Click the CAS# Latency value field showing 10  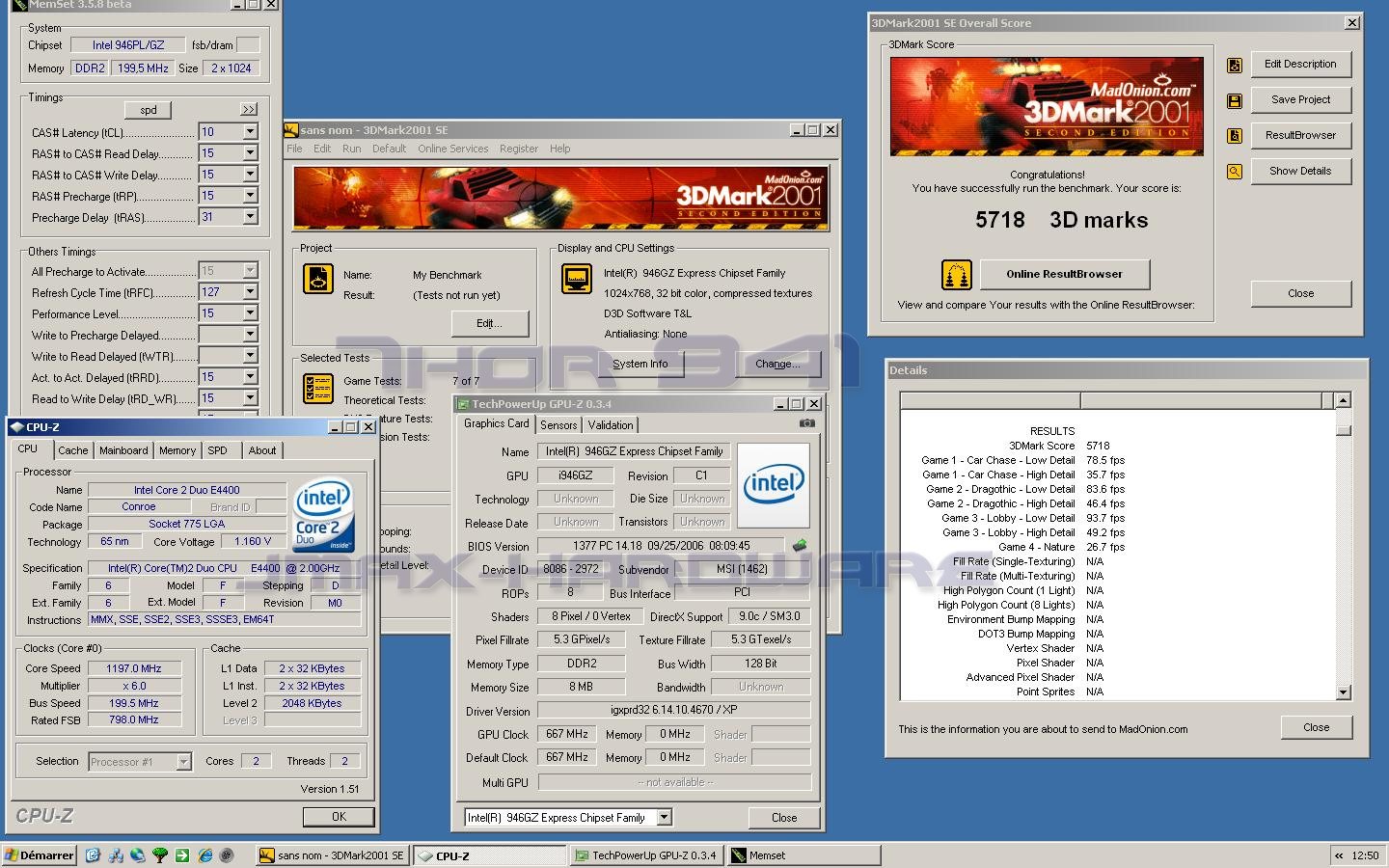coord(220,132)
